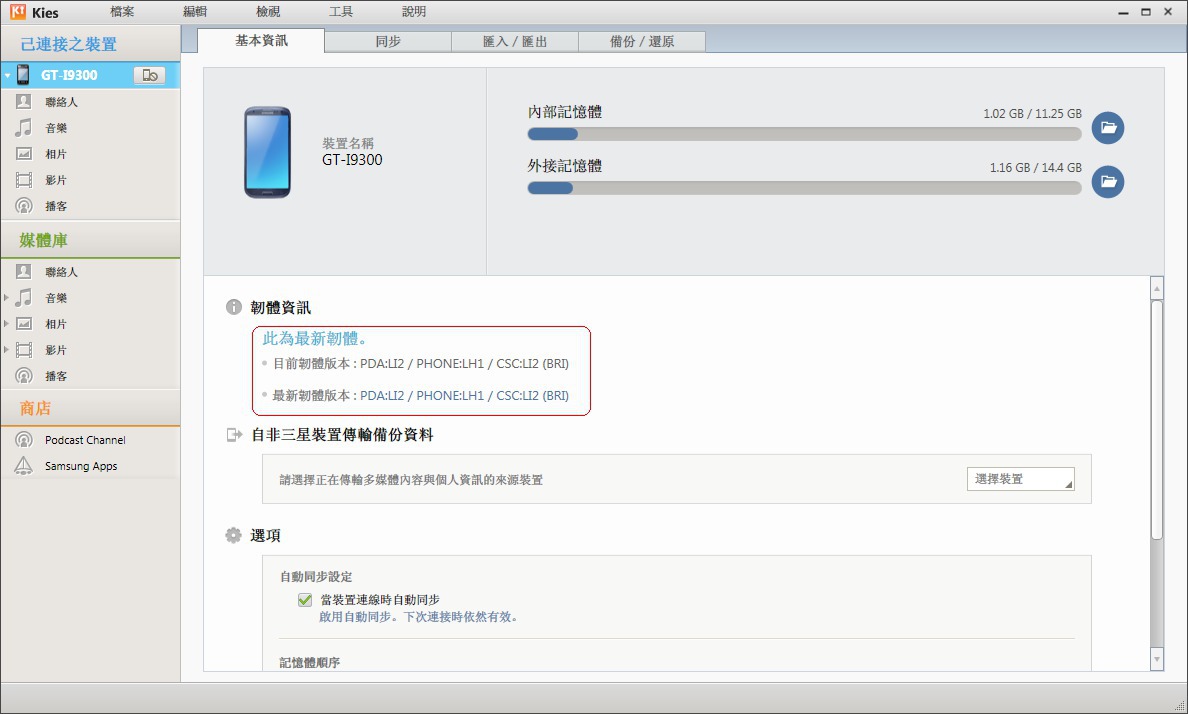The image size is (1188, 714).
Task: Click the 記憶體順序 memory order label
Action: (x=309, y=662)
